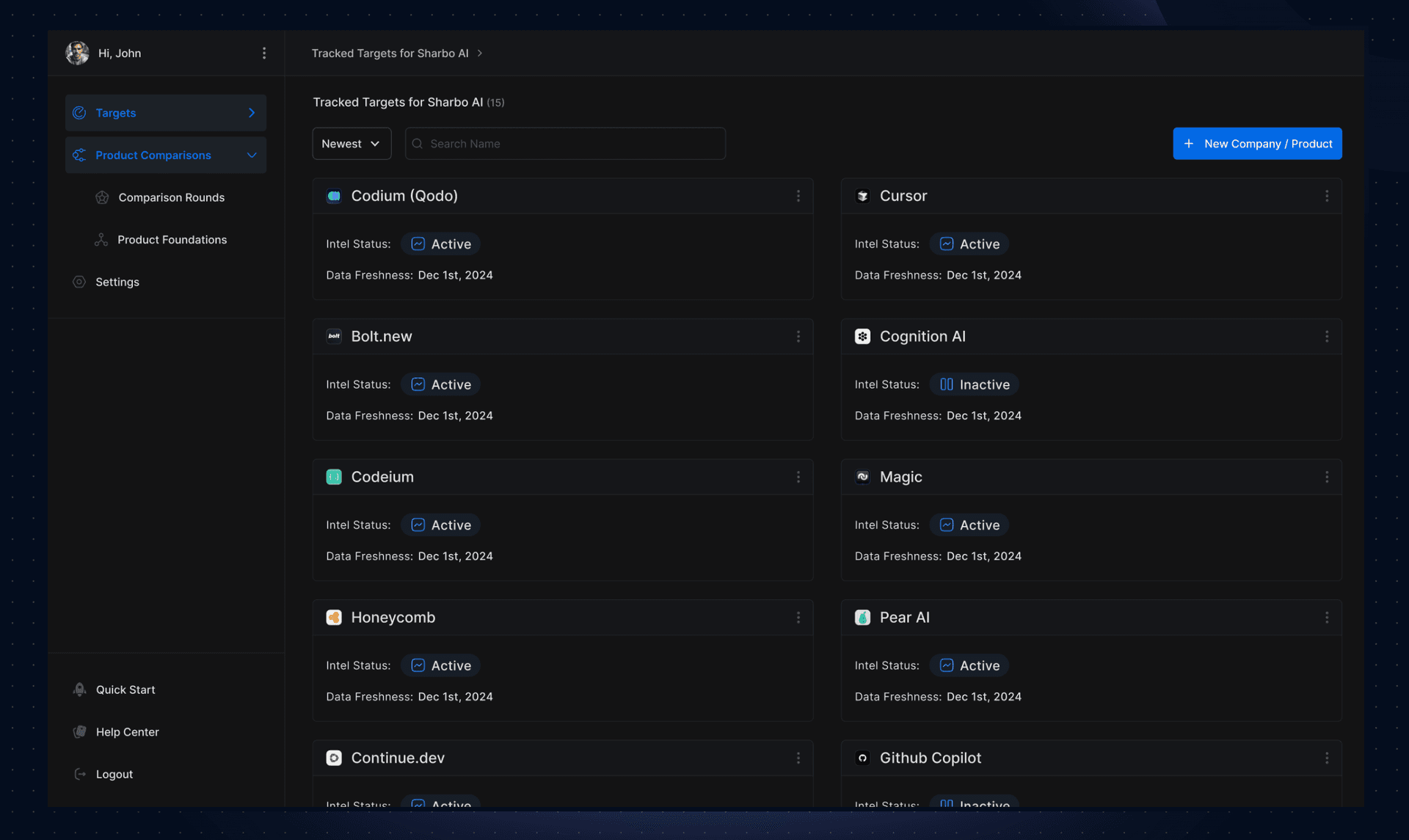Open options menu for Codium (Qodo) card
The width and height of the screenshot is (1409, 840).
click(798, 196)
